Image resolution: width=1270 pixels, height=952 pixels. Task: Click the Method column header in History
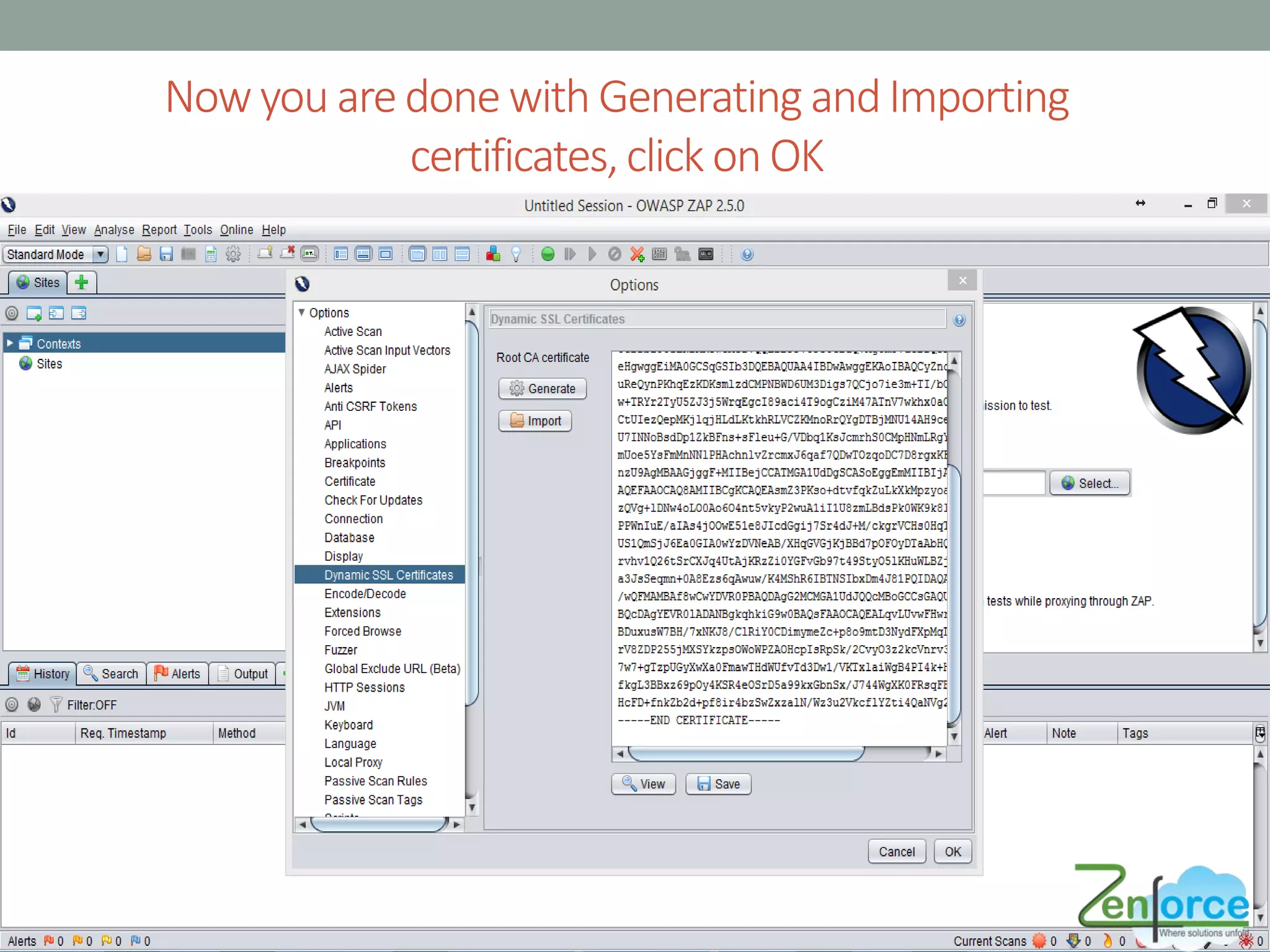249,733
